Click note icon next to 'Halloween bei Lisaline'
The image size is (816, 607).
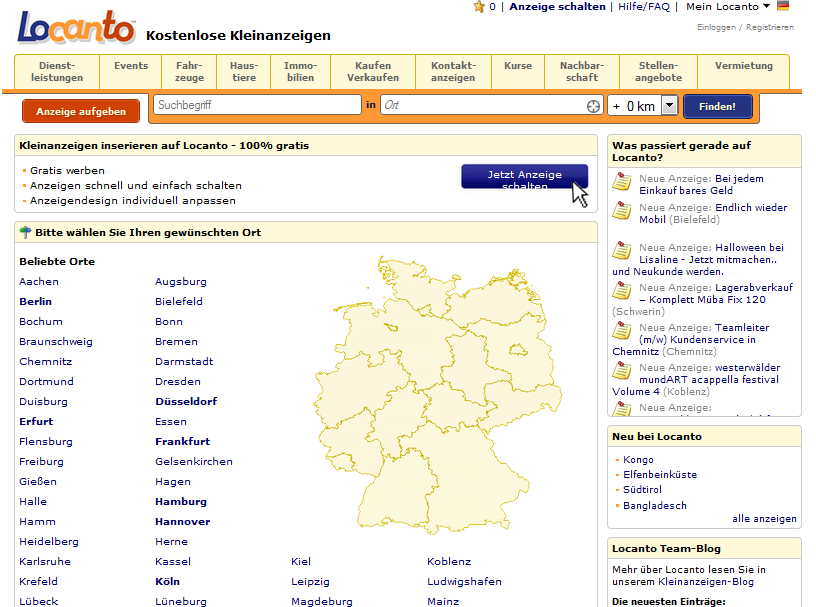tap(621, 250)
